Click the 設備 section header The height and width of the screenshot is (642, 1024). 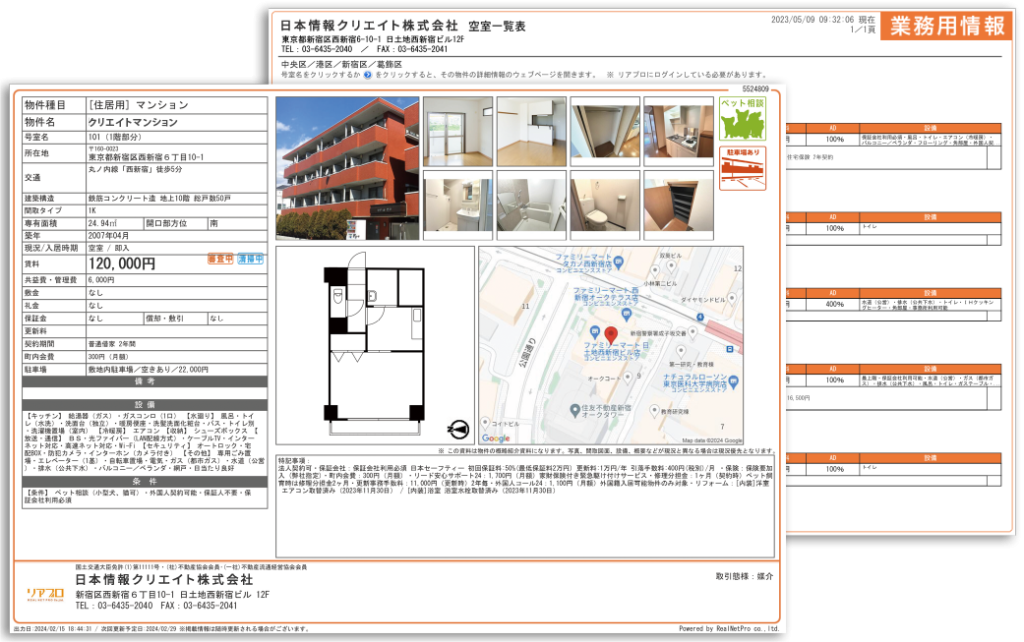(x=145, y=405)
